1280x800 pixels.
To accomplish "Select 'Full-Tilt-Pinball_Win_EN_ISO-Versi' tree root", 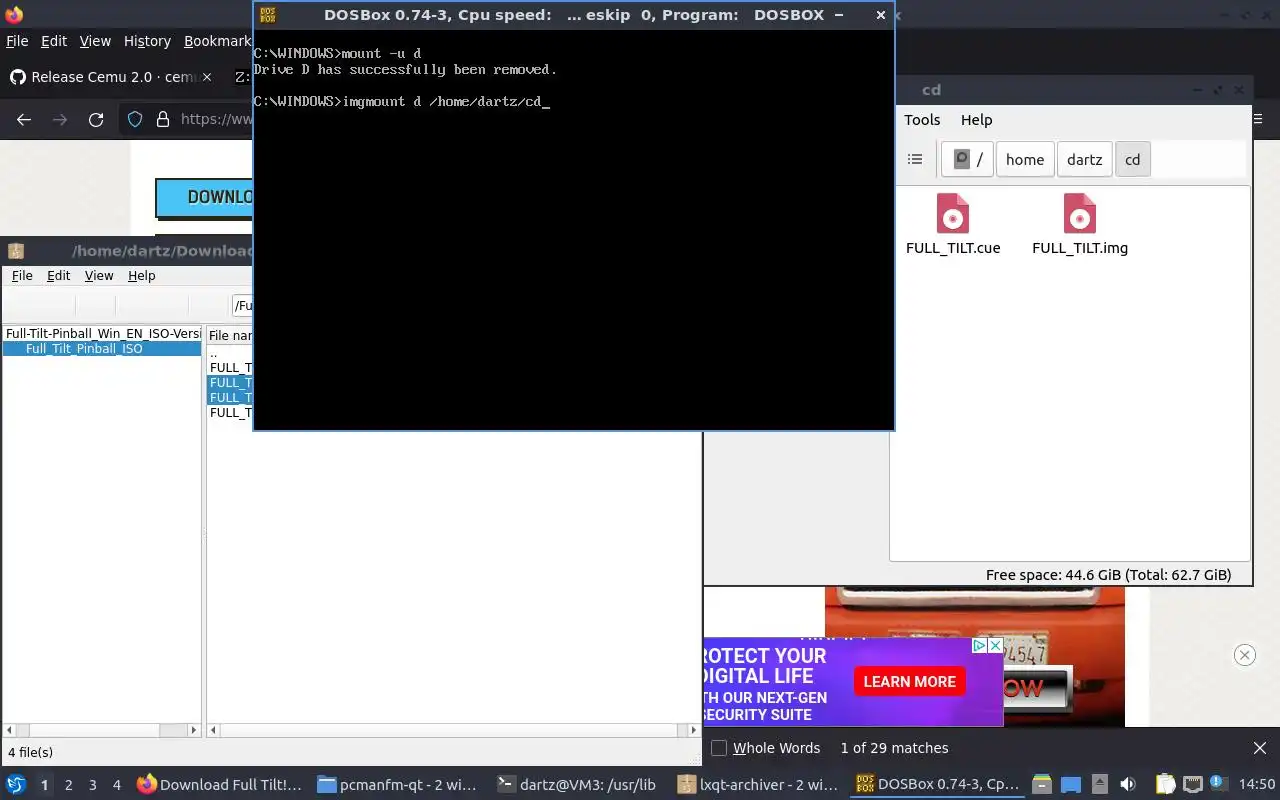I will [x=103, y=334].
